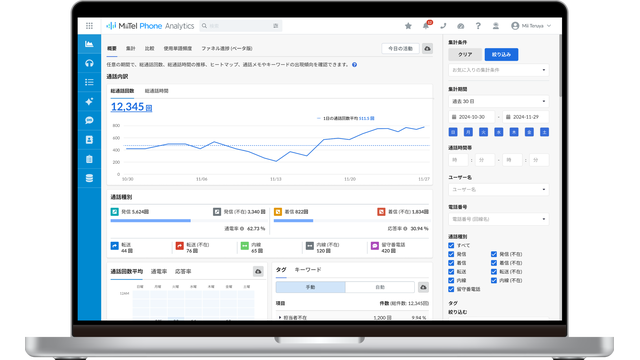Viewport: 640px width, 360px height.
Task: Switch to the 集計 tab
Action: coord(131,49)
